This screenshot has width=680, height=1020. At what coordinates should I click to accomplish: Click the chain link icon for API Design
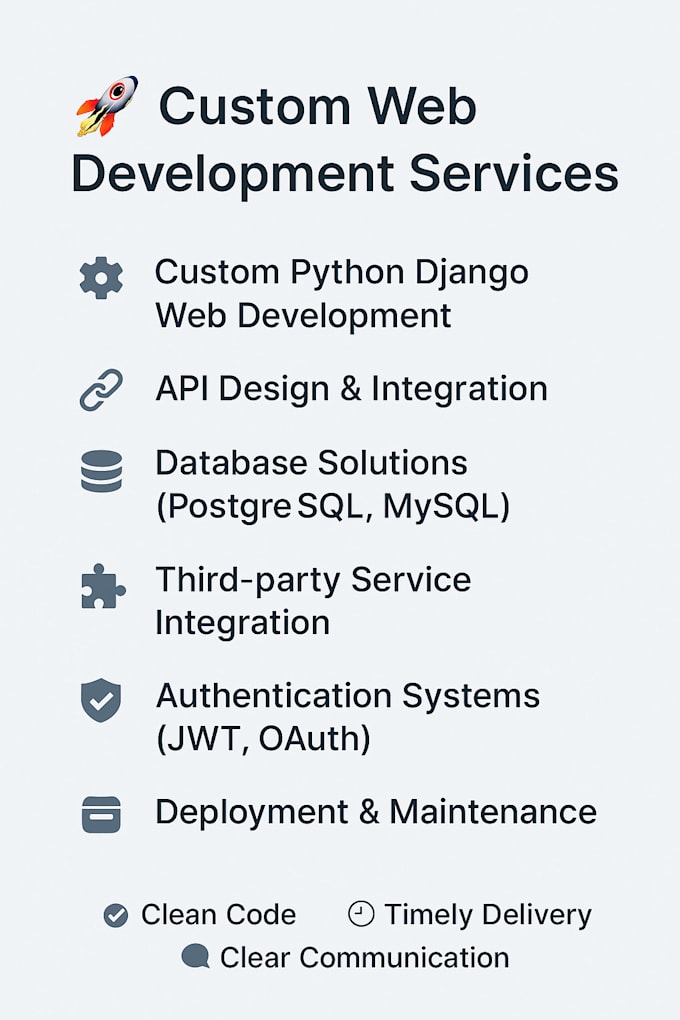tap(101, 390)
